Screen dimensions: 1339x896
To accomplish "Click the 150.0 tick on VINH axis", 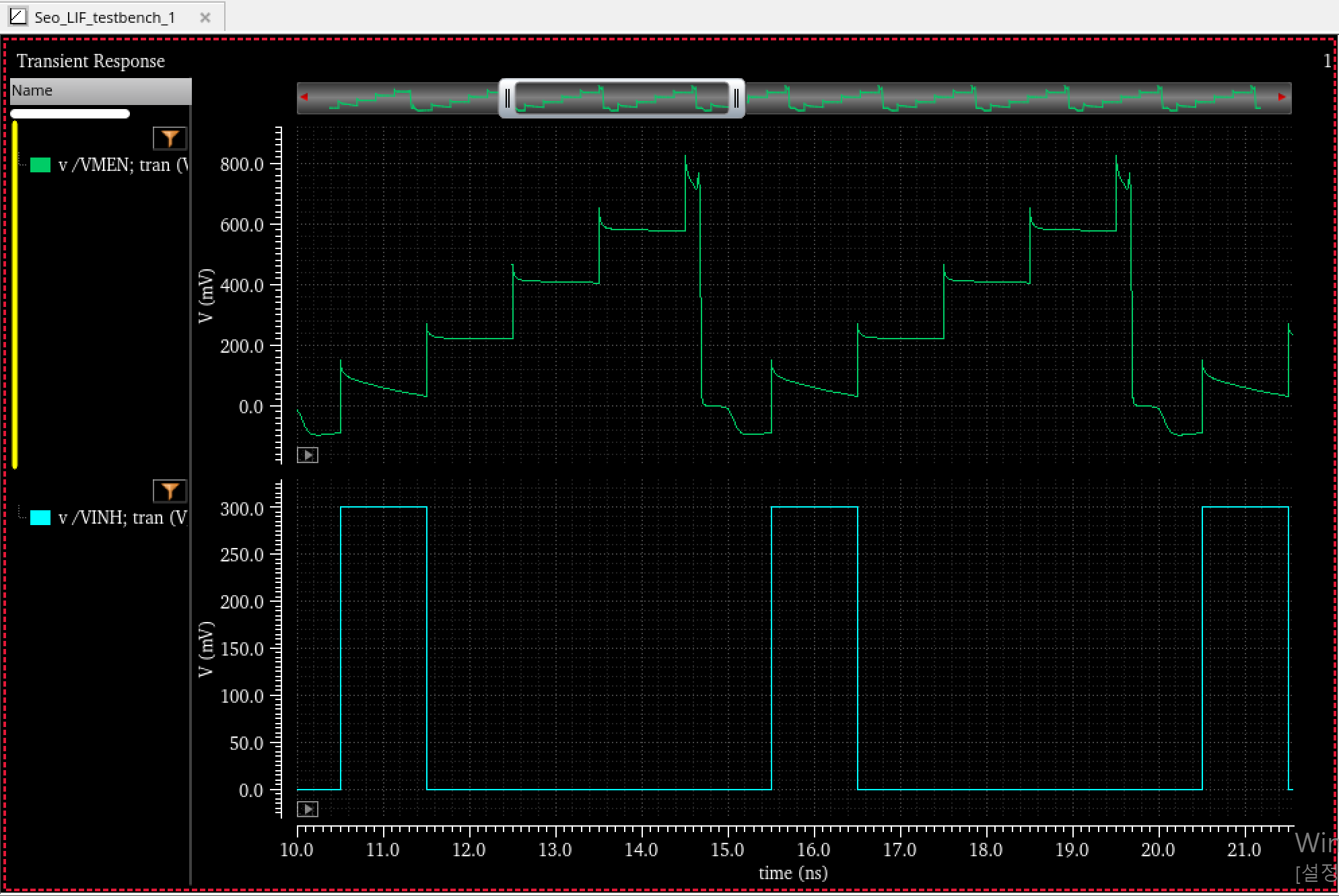I will click(242, 649).
